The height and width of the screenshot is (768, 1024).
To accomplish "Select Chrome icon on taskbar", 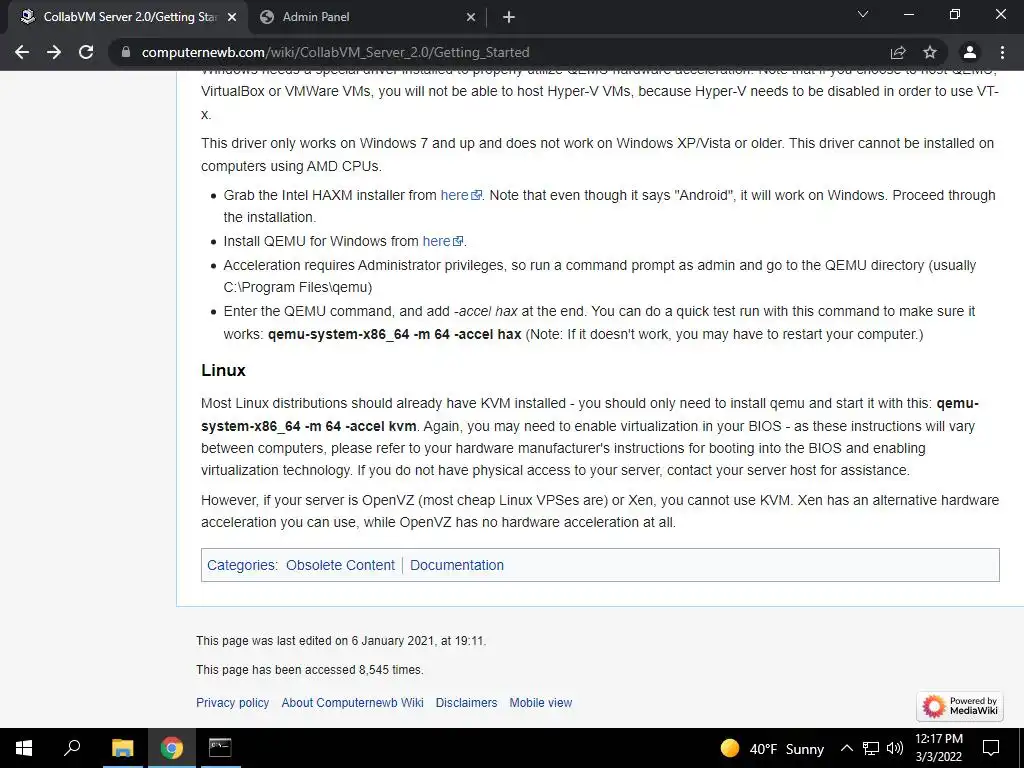I will [x=171, y=748].
